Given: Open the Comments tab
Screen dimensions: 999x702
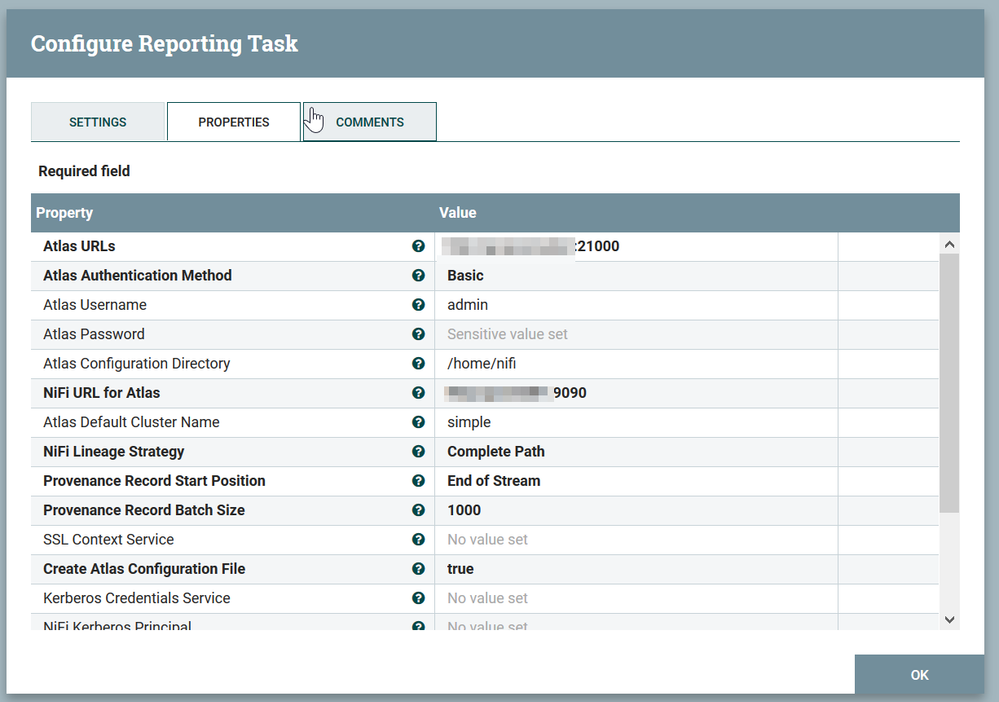Looking at the screenshot, I should 369,122.
